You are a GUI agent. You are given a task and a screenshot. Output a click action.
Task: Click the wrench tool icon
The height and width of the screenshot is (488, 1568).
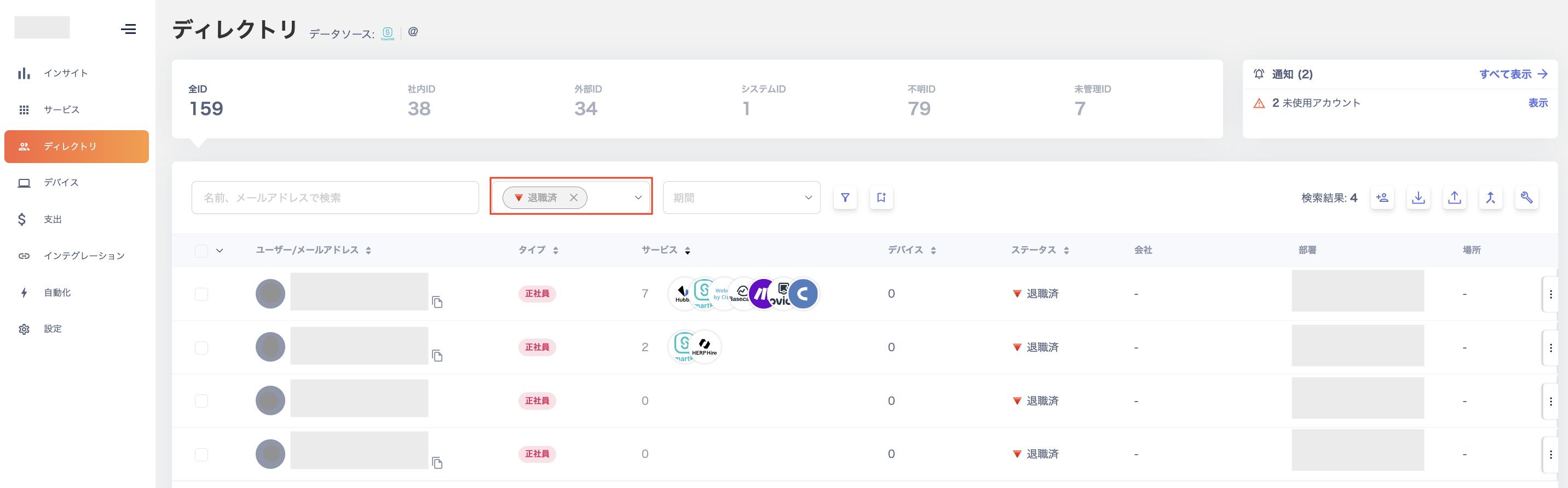pyautogui.click(x=1526, y=197)
